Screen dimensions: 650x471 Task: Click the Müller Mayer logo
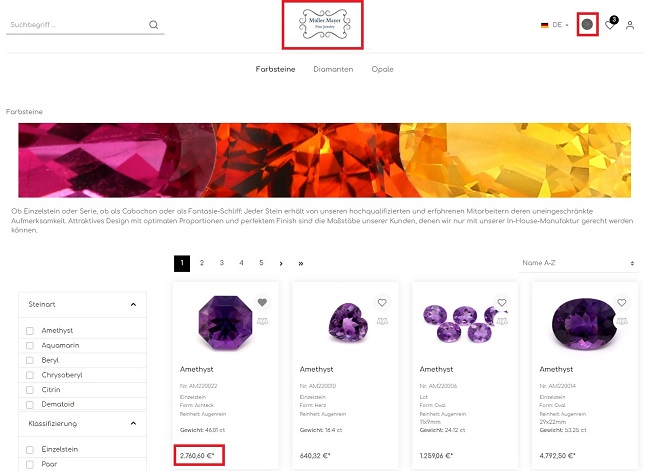click(324, 24)
